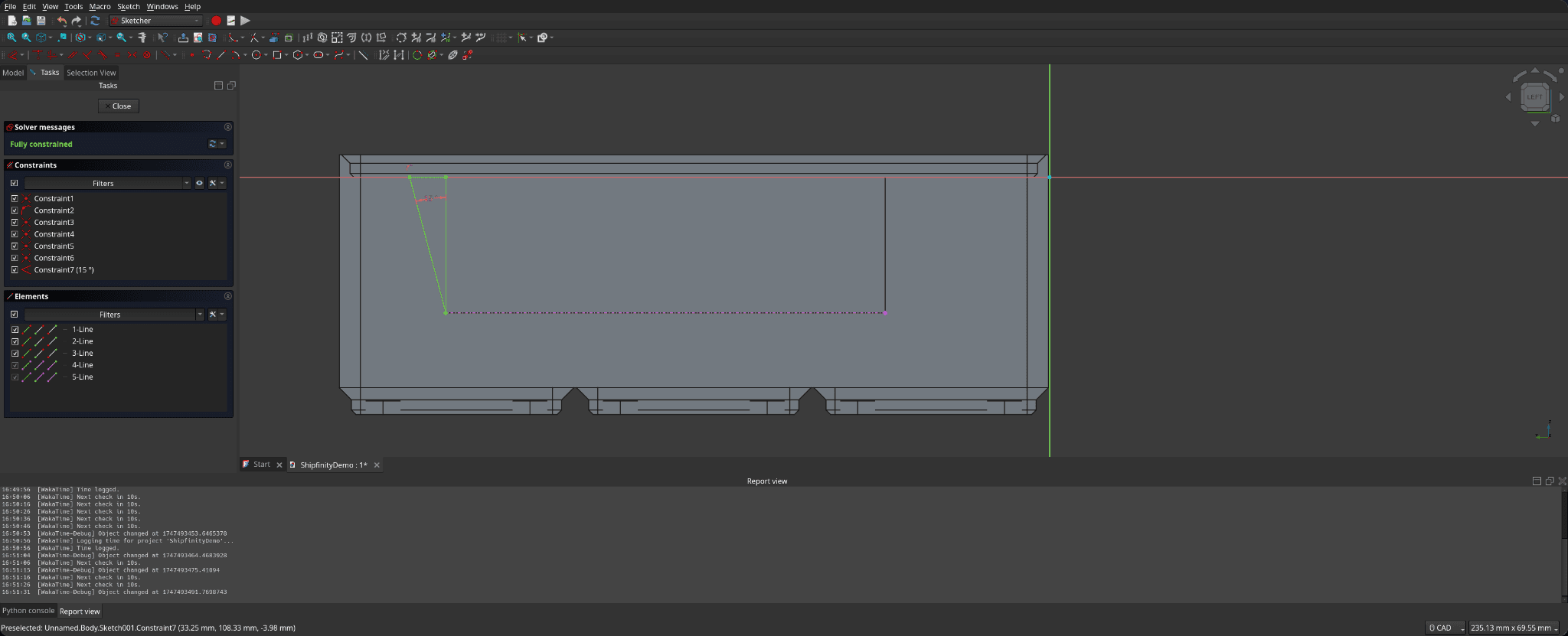
Task: Run the macro with the play icon
Action: coord(245,21)
